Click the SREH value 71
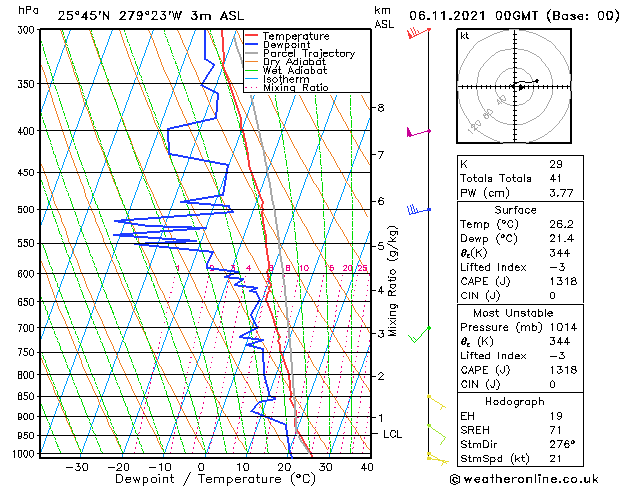The height and width of the screenshot is (486, 629). click(x=556, y=430)
